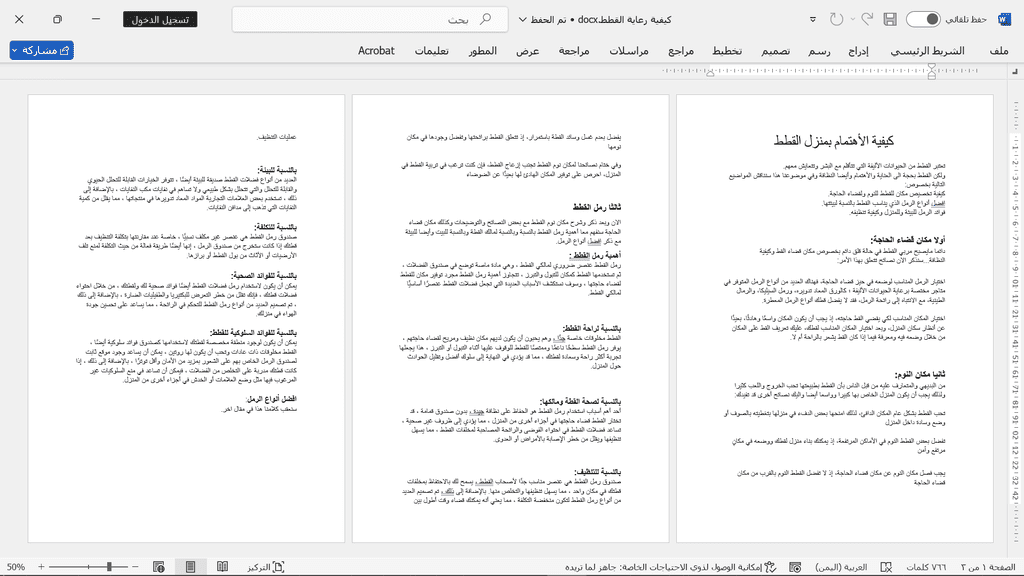Screen dimensions: 1024x576
Task: Open the مراجعة tab
Action: 574,51
